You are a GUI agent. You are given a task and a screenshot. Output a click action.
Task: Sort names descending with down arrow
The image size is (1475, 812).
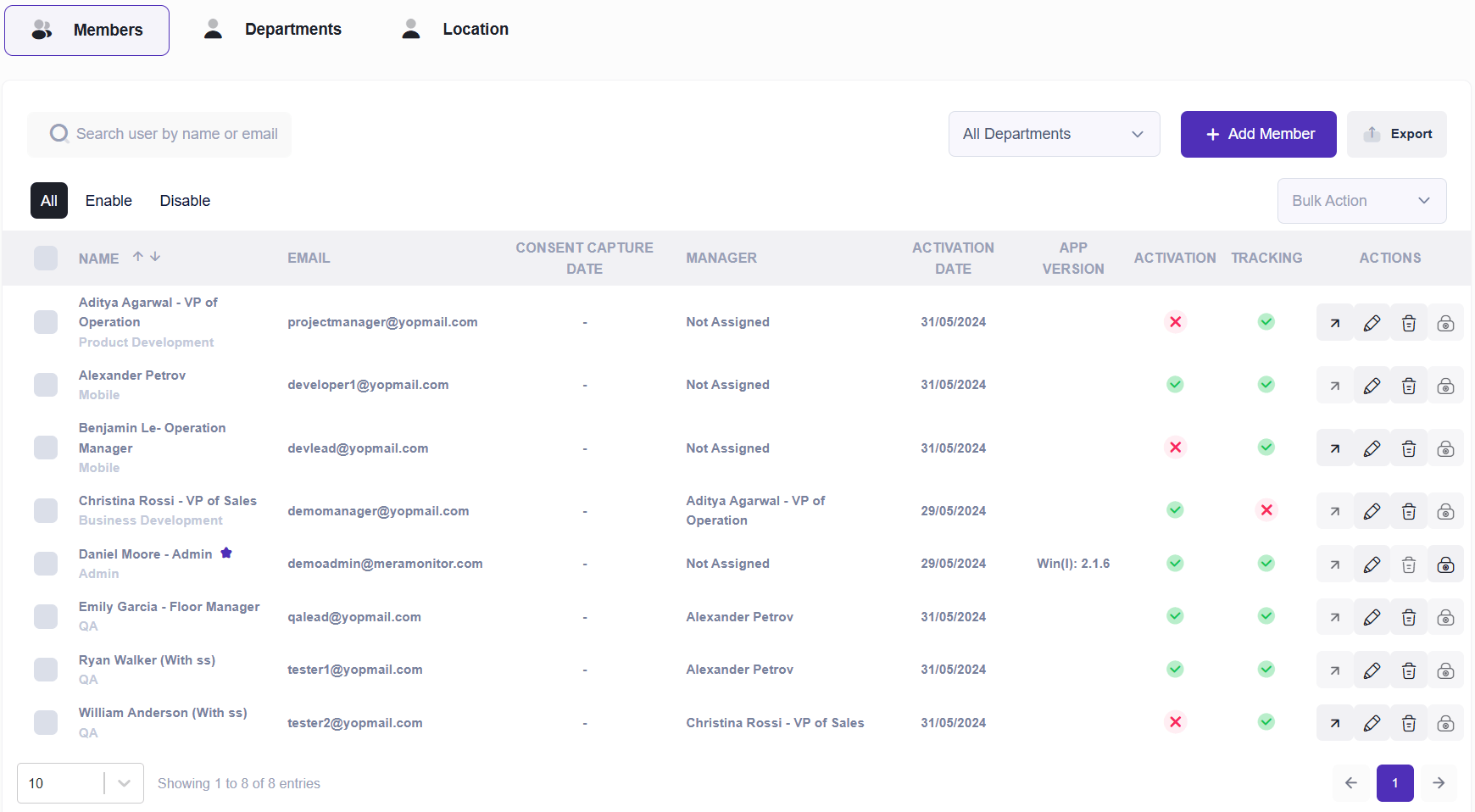pos(155,256)
